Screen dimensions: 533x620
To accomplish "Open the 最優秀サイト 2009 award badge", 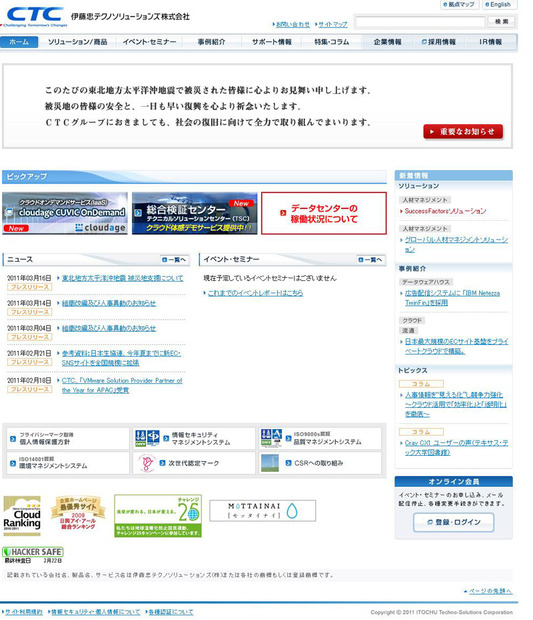I will pos(78,513).
